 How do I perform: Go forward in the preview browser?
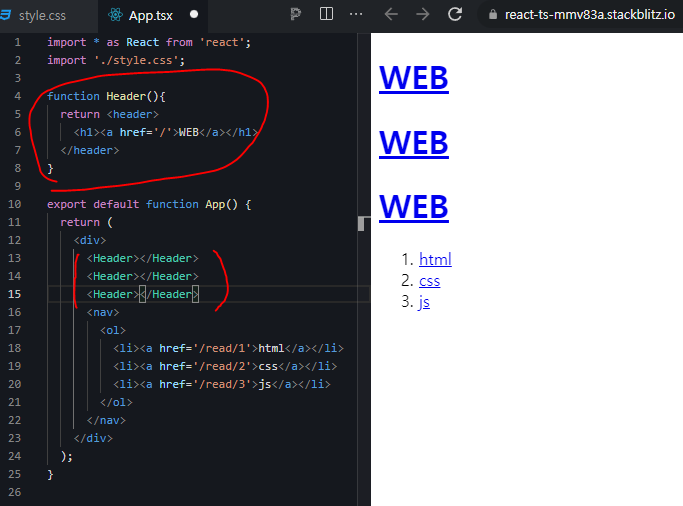(422, 14)
